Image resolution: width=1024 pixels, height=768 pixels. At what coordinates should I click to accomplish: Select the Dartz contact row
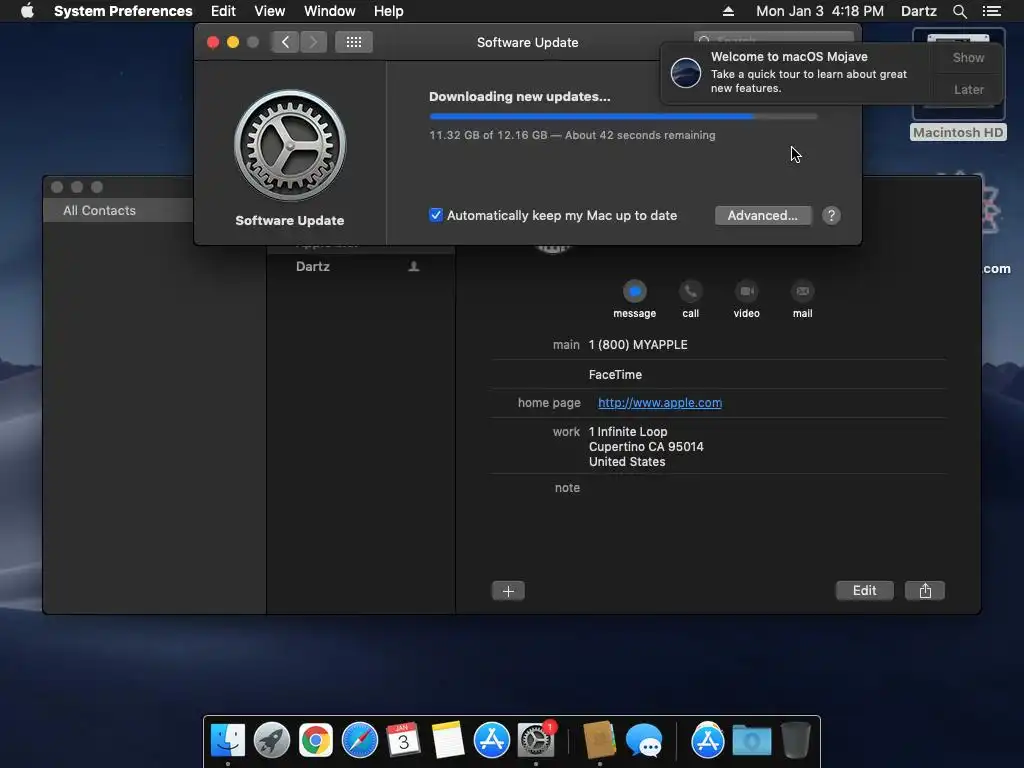point(360,266)
